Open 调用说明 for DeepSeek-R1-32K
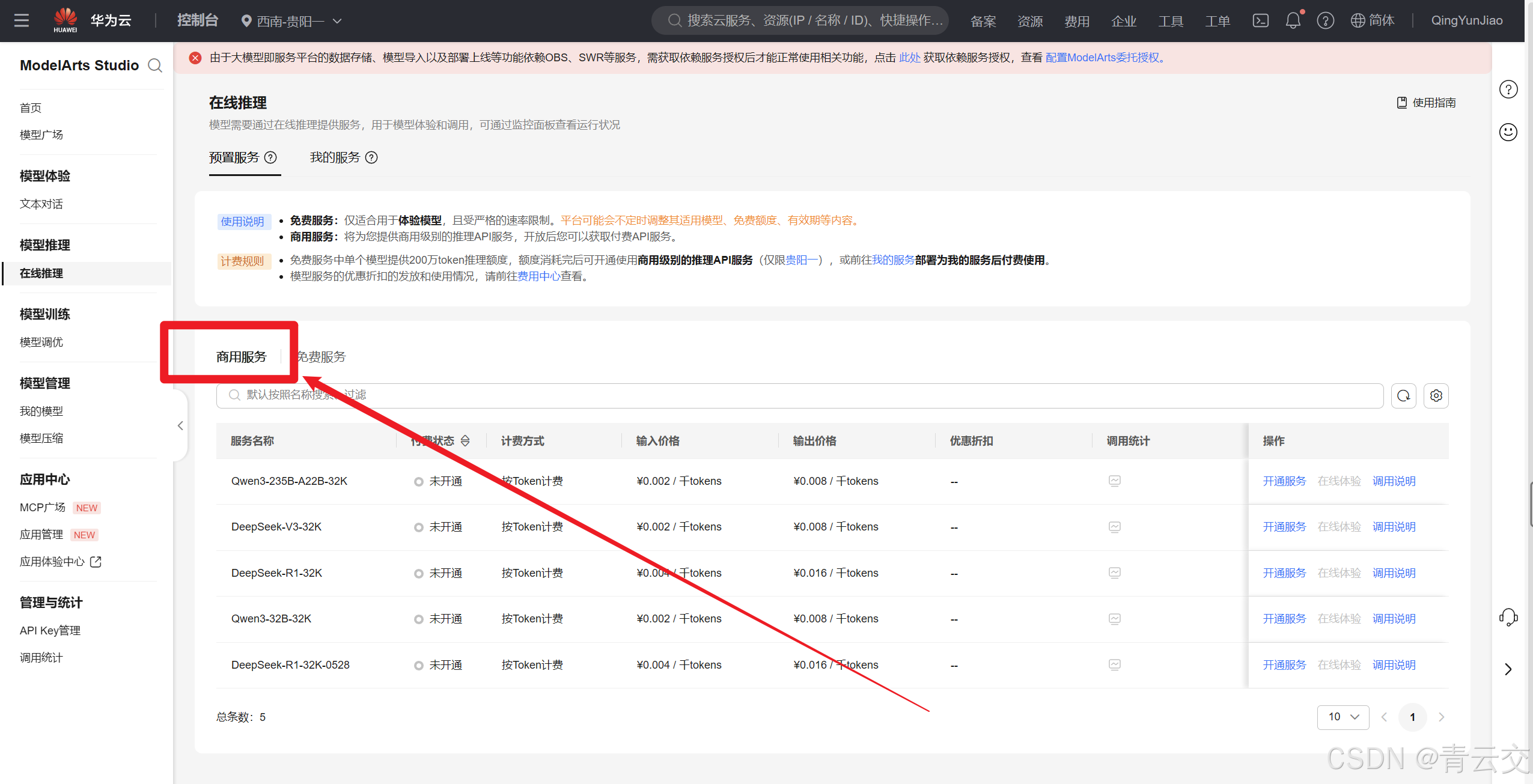This screenshot has height=784, width=1533. [1394, 573]
